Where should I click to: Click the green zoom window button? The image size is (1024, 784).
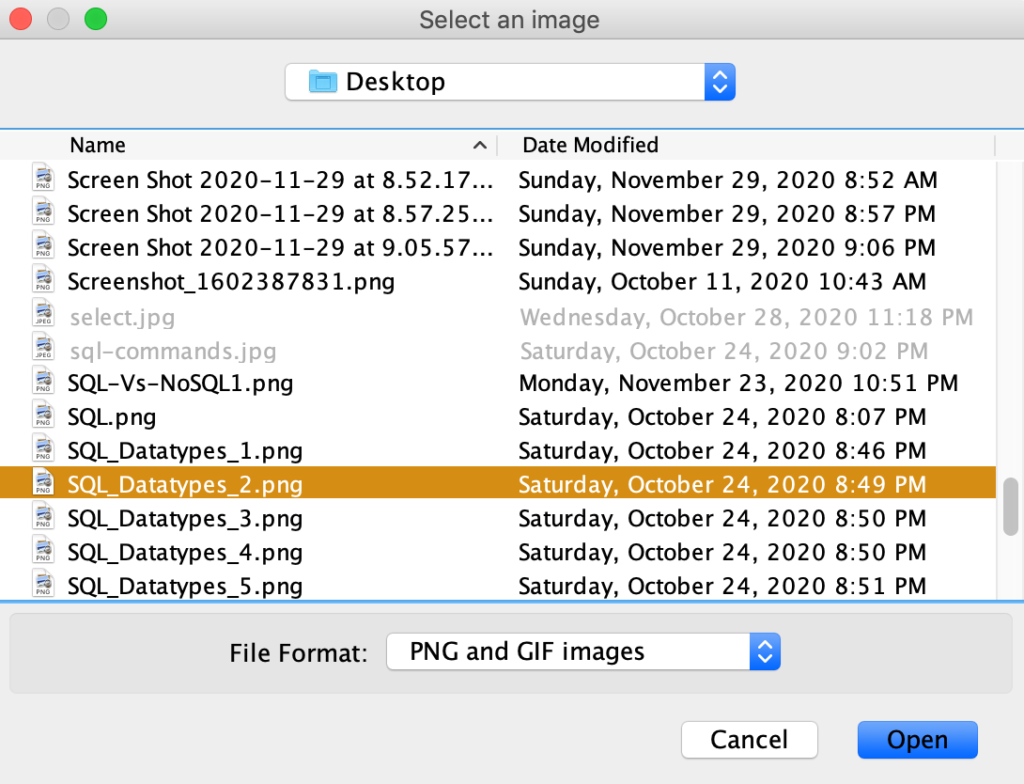95,19
